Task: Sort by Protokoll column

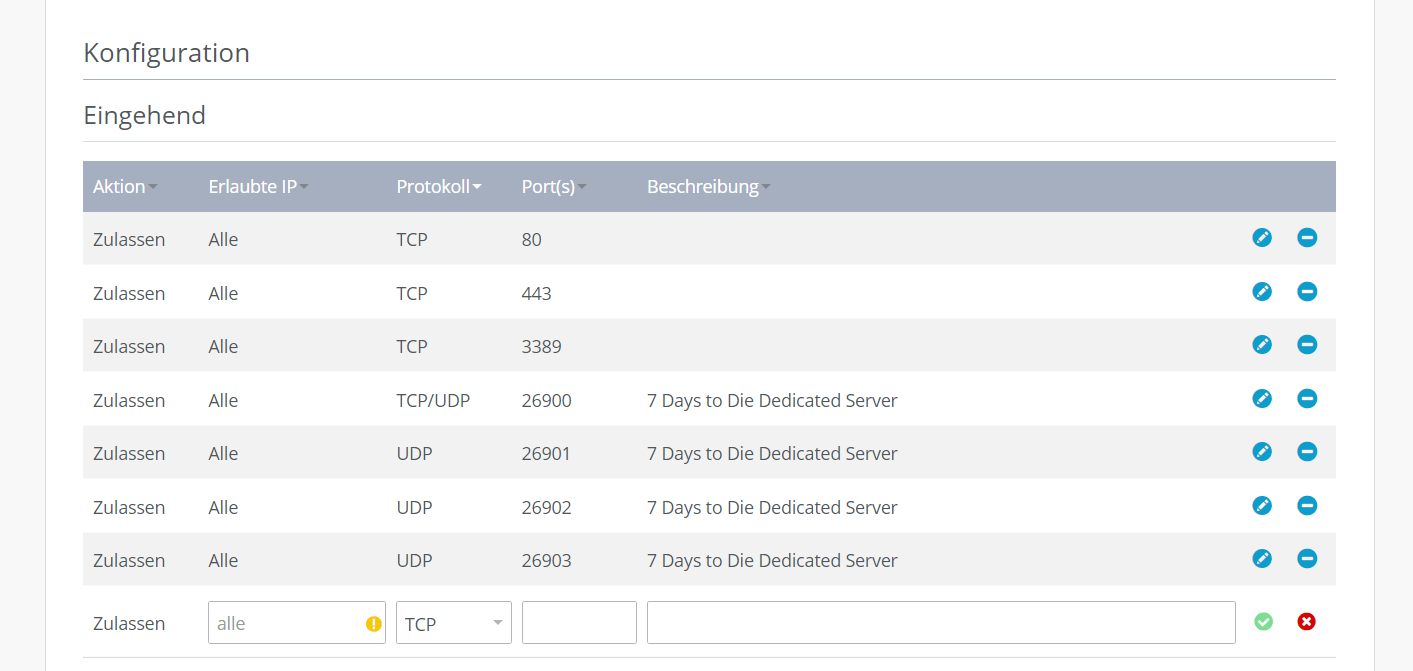Action: (439, 187)
